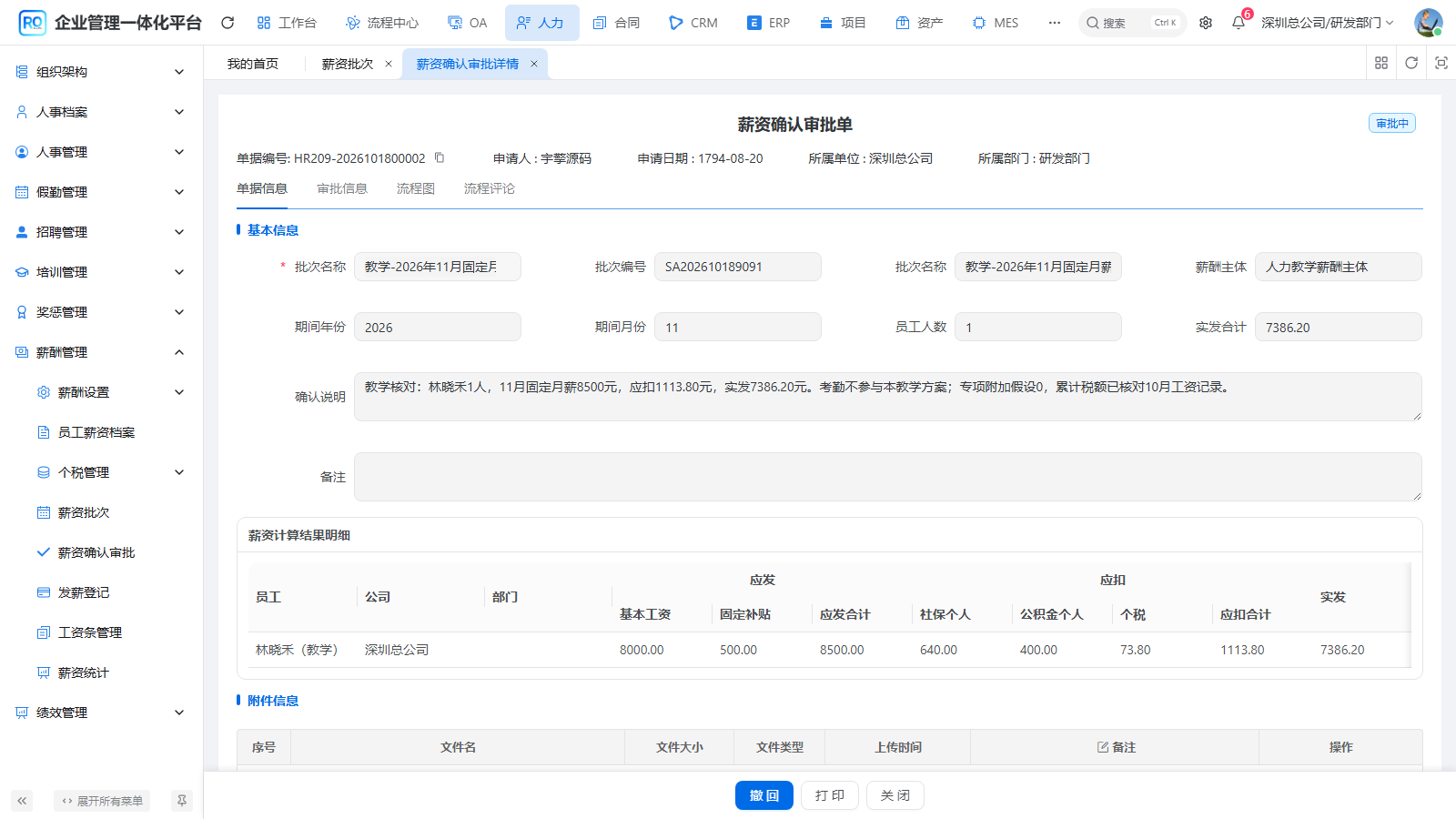
Task: Toggle fullscreen content view icon
Action: point(1441,63)
